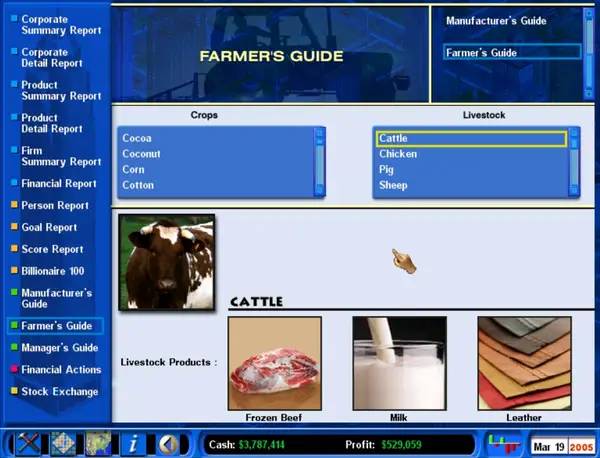The width and height of the screenshot is (600, 458).
Task: Select the Milk product image
Action: coord(399,363)
